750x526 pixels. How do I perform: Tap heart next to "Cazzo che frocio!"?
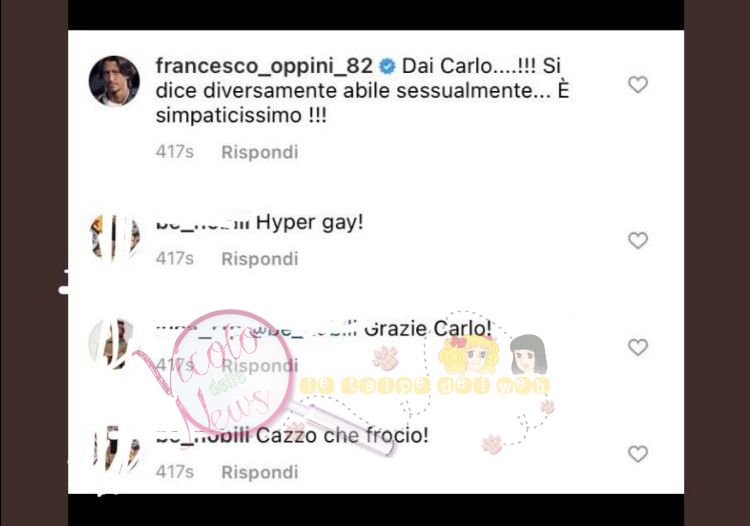[x=638, y=454]
